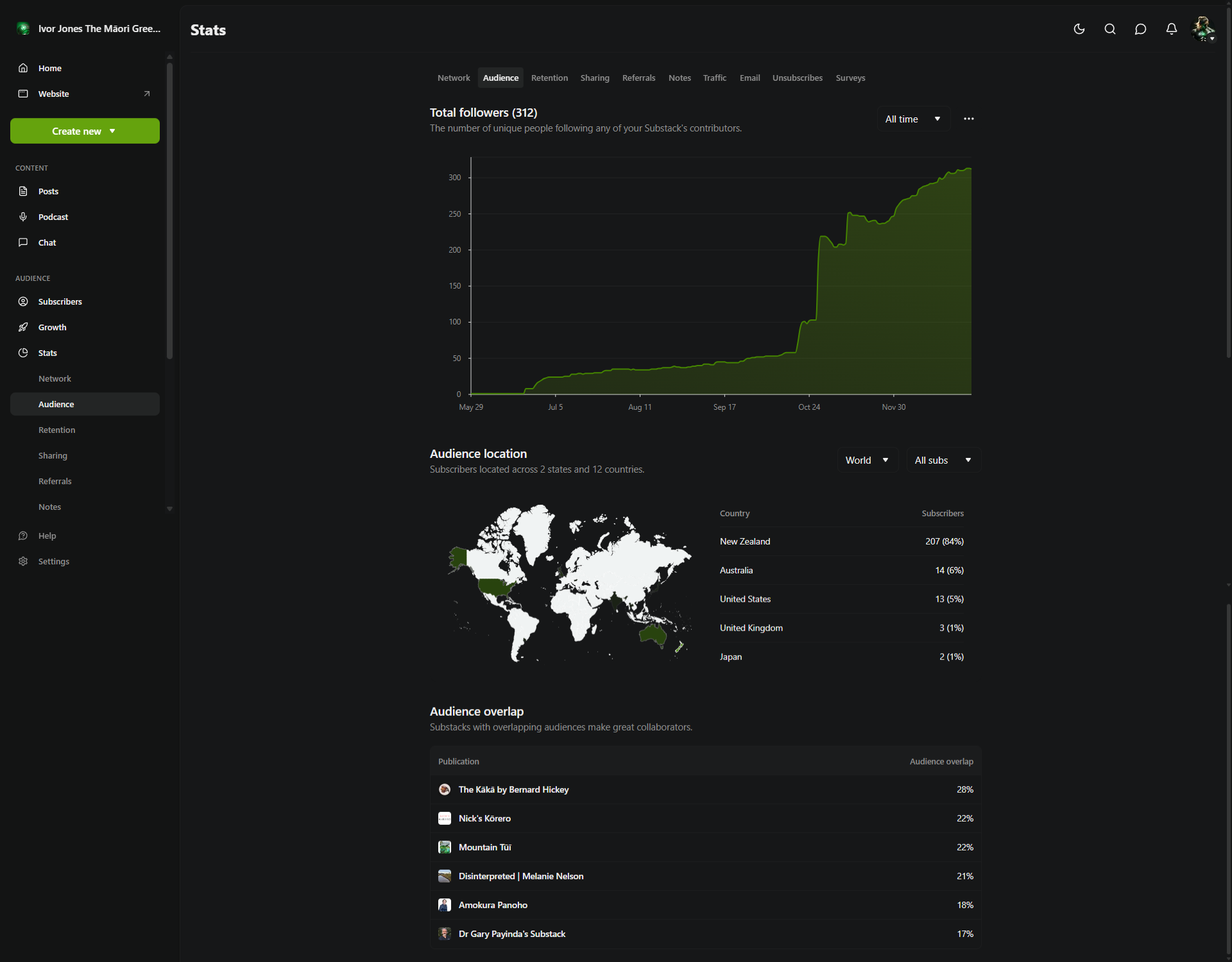Open search with magnifier icon

[x=1110, y=29]
